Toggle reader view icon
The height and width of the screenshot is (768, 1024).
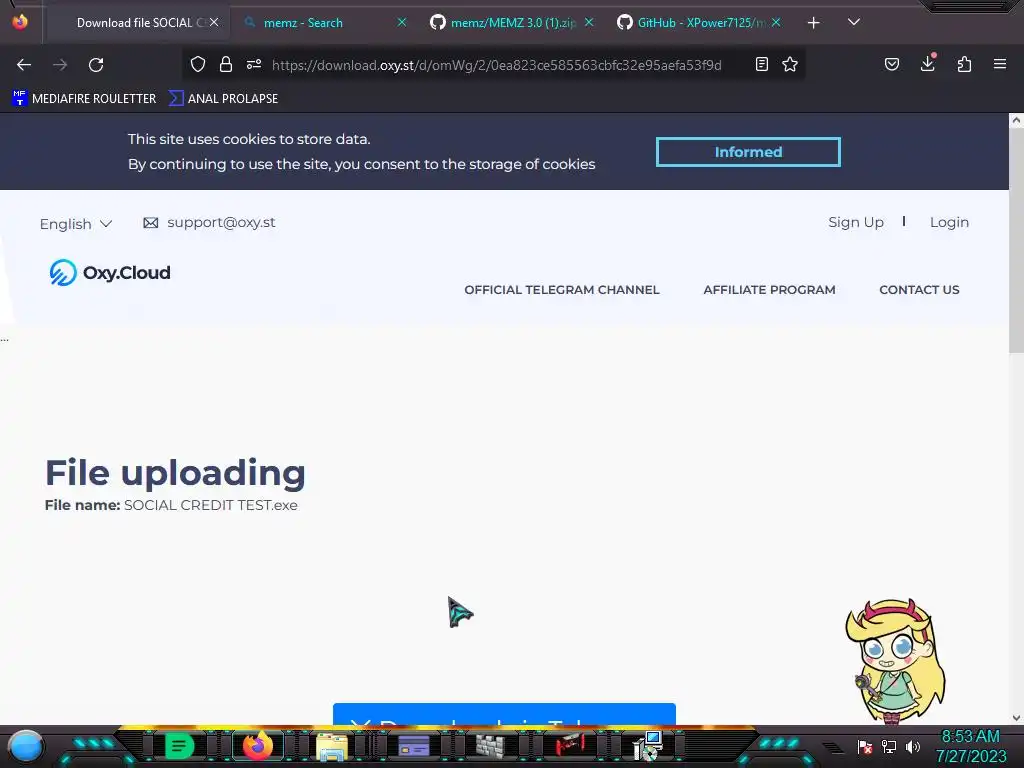(761, 64)
